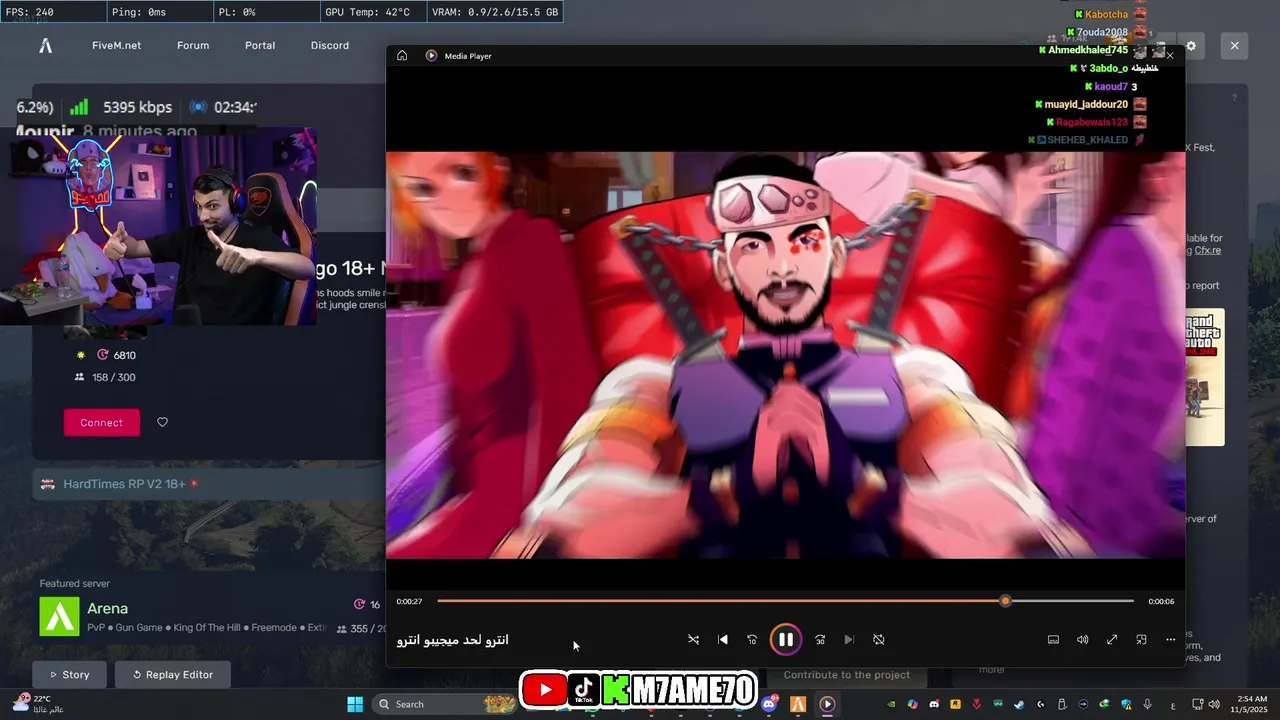1280x720 pixels.
Task: Open the Arena featured server
Action: pos(210,617)
